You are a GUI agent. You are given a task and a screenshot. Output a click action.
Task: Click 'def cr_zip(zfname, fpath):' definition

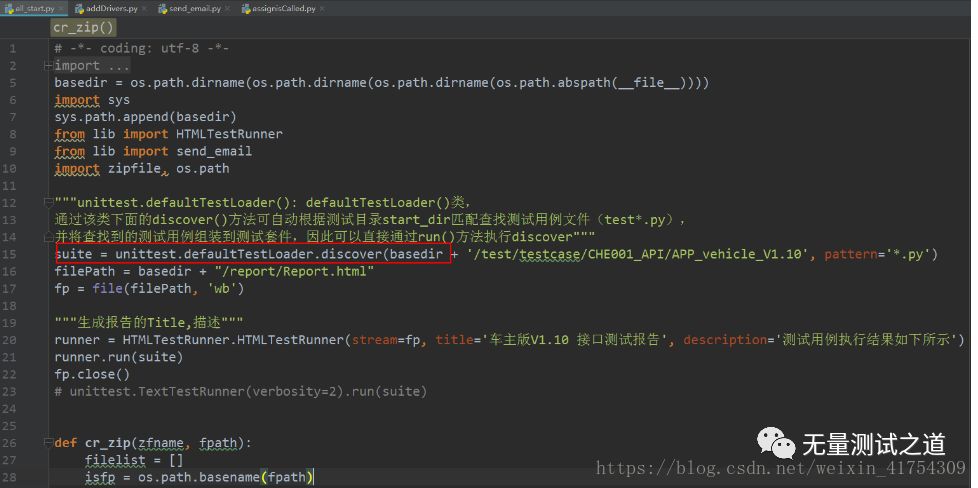click(153, 443)
